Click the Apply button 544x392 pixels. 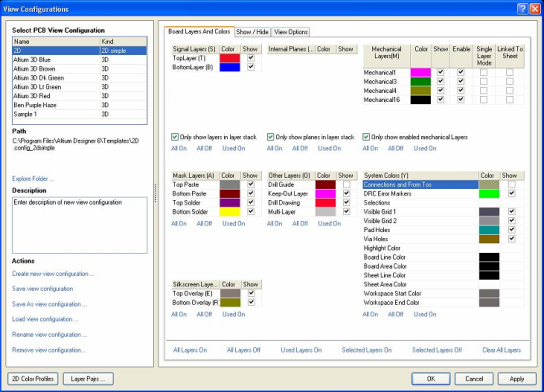(x=517, y=379)
